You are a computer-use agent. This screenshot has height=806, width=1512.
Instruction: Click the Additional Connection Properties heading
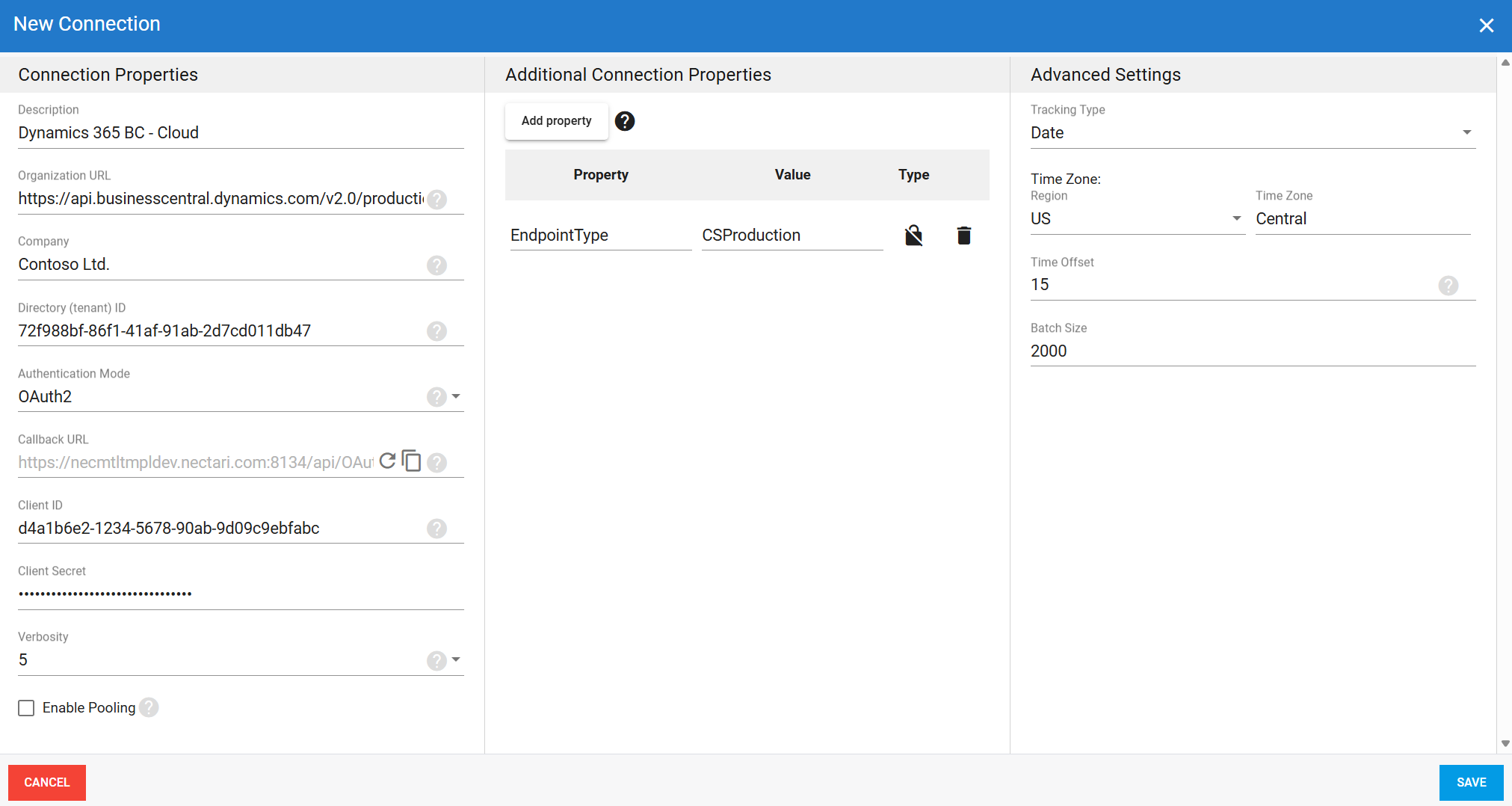(x=638, y=75)
